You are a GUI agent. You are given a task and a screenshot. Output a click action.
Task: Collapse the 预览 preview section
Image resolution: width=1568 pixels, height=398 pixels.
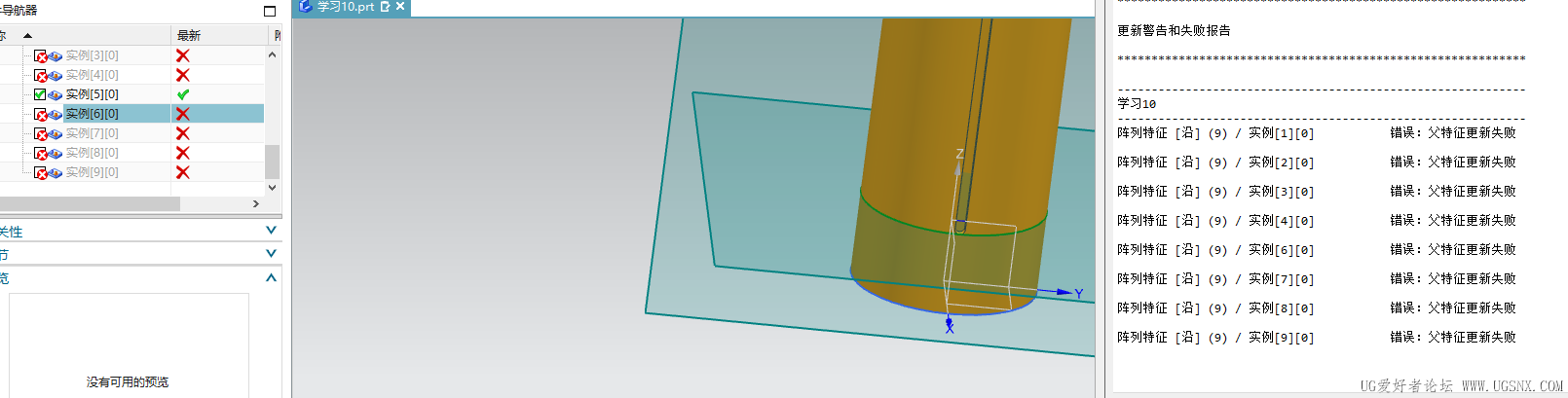[x=271, y=277]
